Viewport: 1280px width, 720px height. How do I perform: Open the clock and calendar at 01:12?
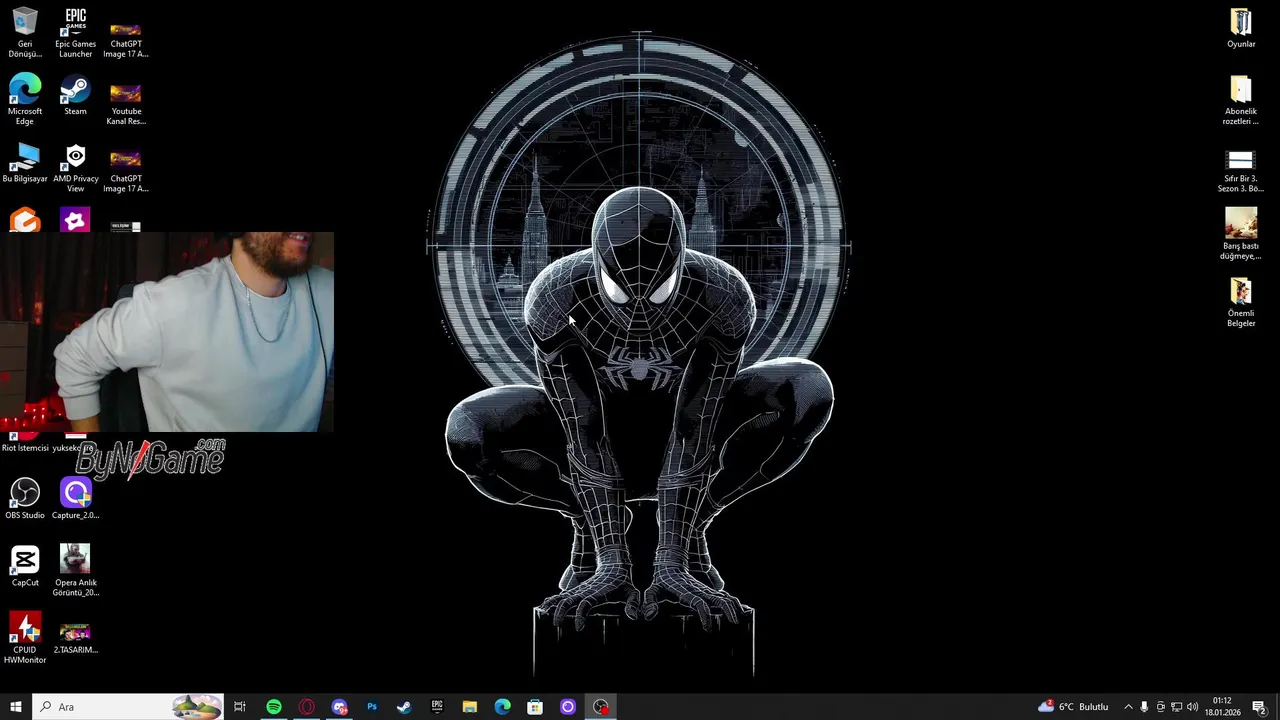coord(1222,707)
